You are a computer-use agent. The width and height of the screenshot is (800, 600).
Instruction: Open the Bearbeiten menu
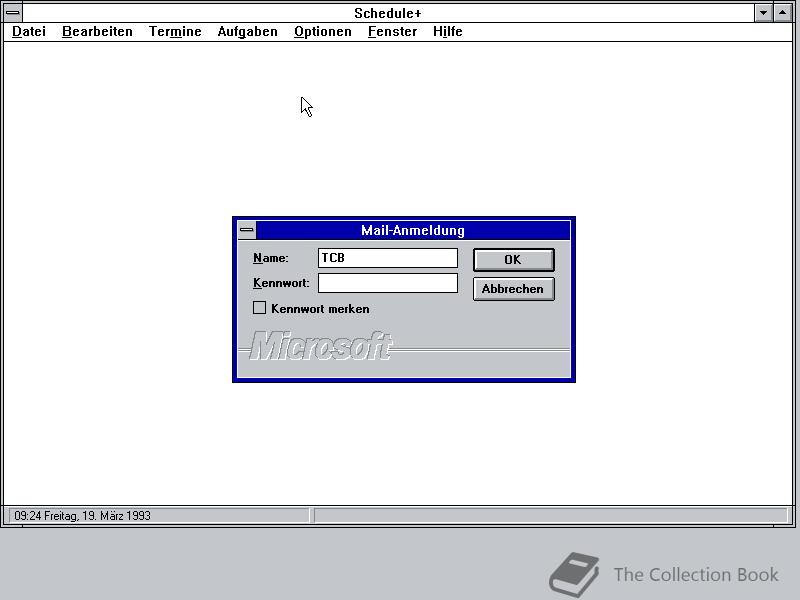(97, 32)
